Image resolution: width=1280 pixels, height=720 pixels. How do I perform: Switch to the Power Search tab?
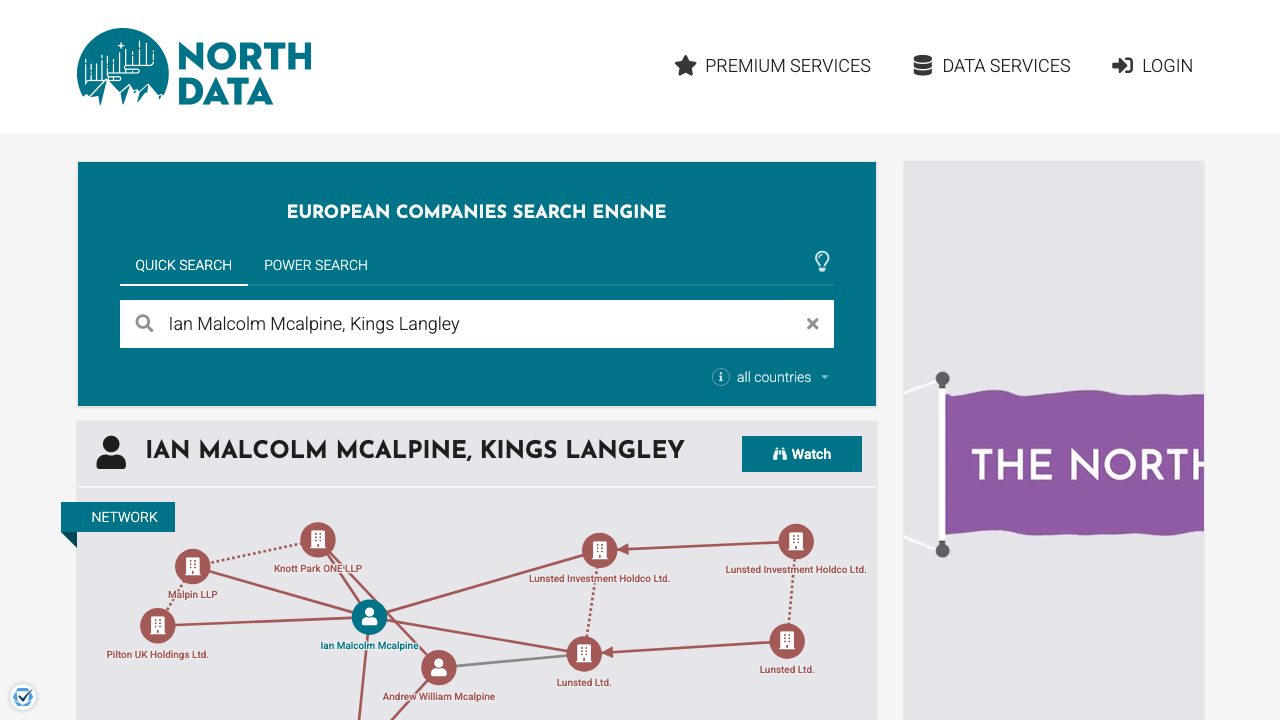pyautogui.click(x=316, y=265)
